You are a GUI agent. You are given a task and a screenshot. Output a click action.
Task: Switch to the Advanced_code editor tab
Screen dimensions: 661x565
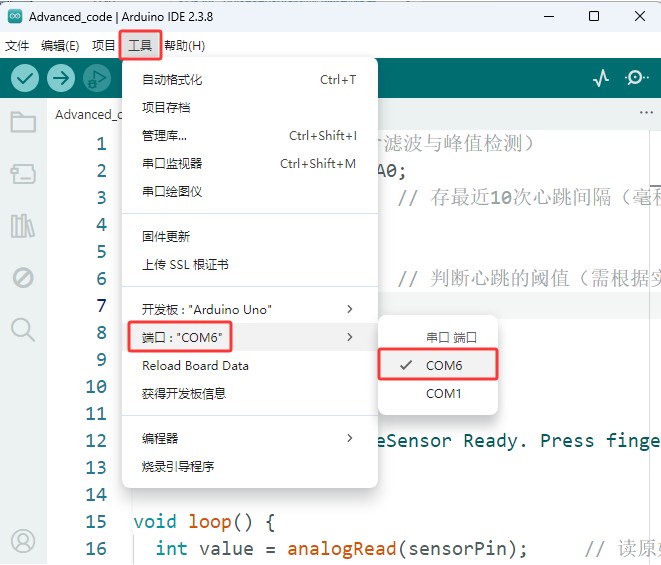coord(88,114)
